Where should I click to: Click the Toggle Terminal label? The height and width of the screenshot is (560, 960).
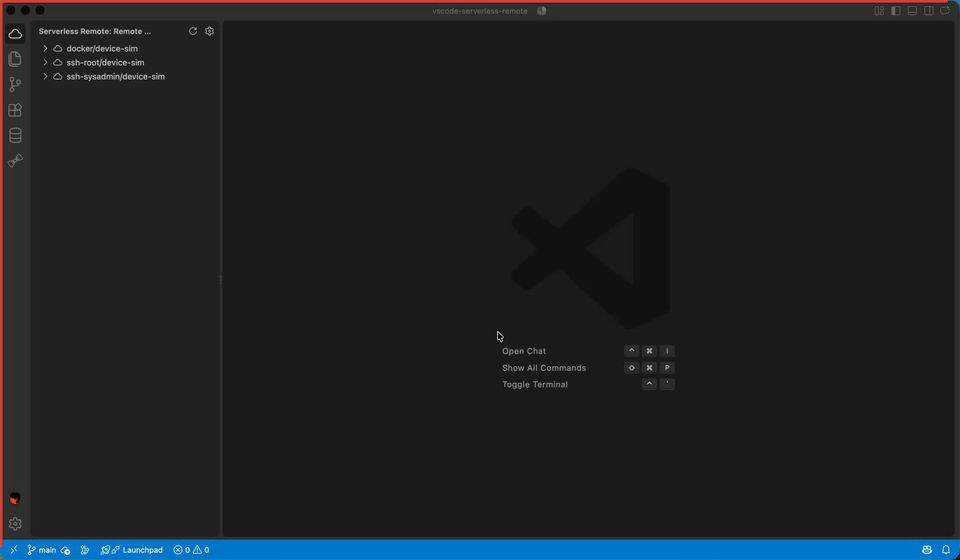pyautogui.click(x=535, y=384)
